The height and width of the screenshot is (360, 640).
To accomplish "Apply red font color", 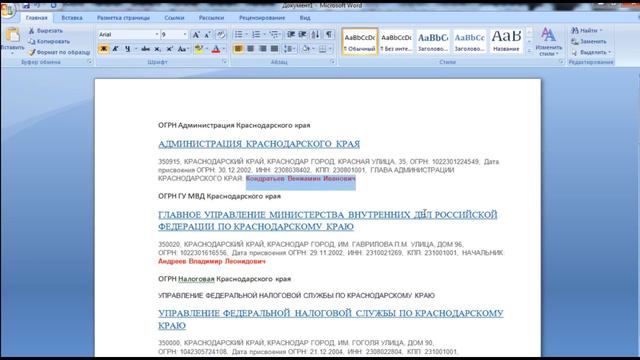I will [x=216, y=49].
